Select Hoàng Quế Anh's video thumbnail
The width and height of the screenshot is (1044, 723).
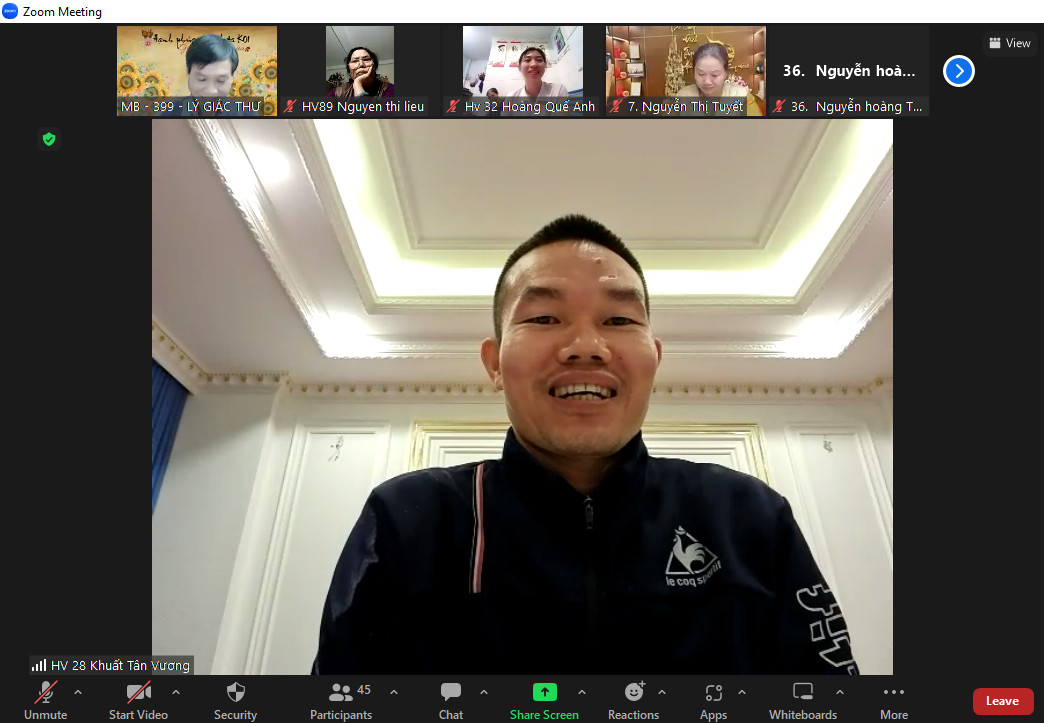click(x=522, y=71)
